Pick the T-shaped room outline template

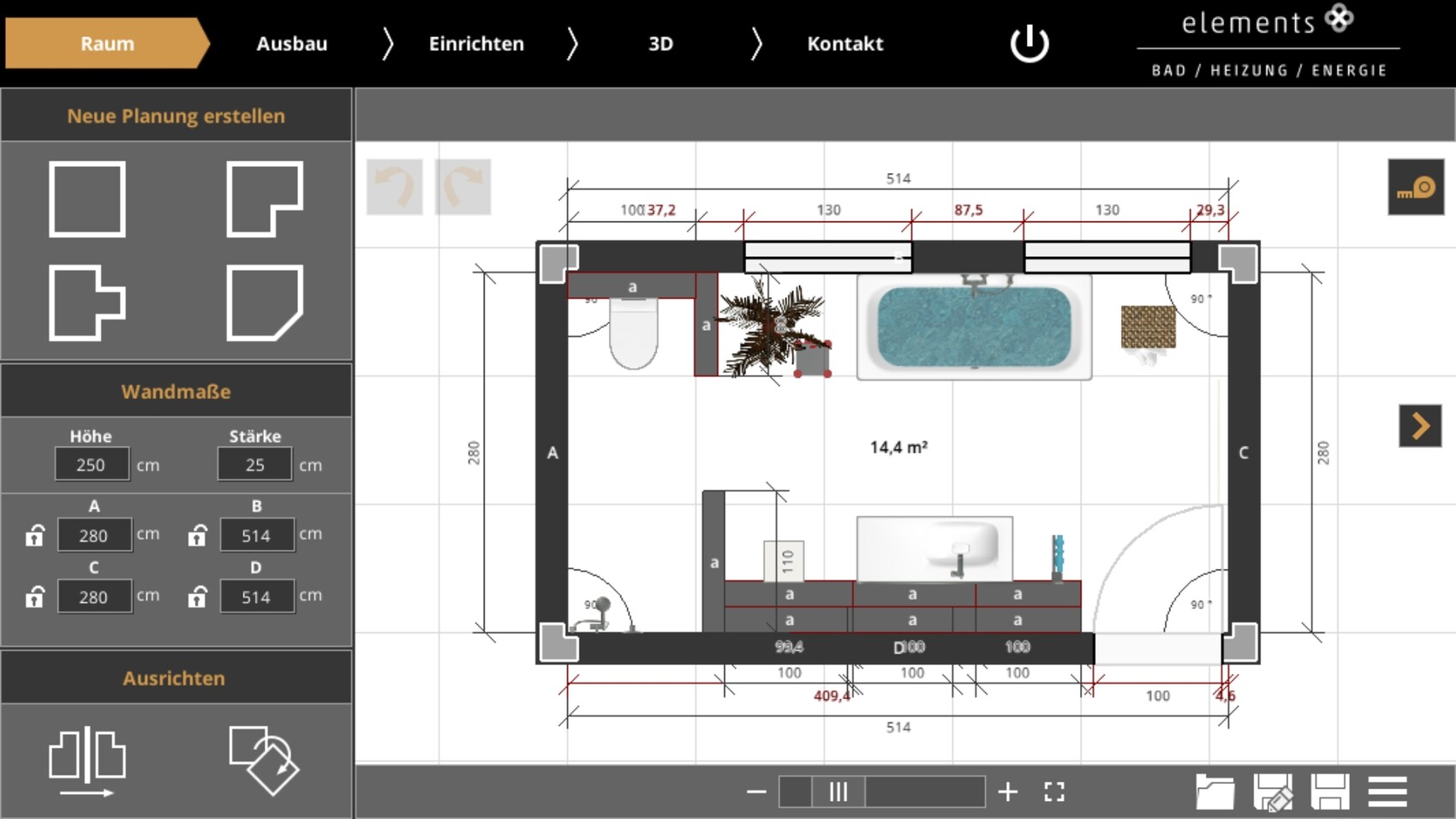click(x=87, y=302)
